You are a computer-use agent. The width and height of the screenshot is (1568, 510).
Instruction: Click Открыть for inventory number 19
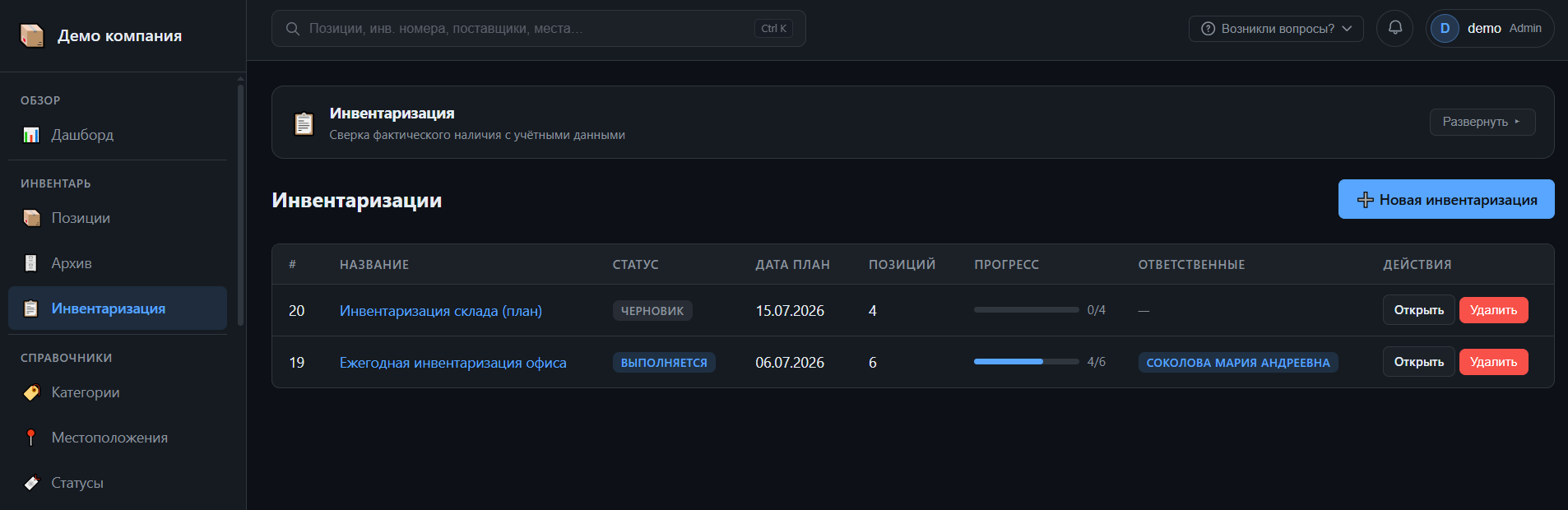click(x=1418, y=362)
